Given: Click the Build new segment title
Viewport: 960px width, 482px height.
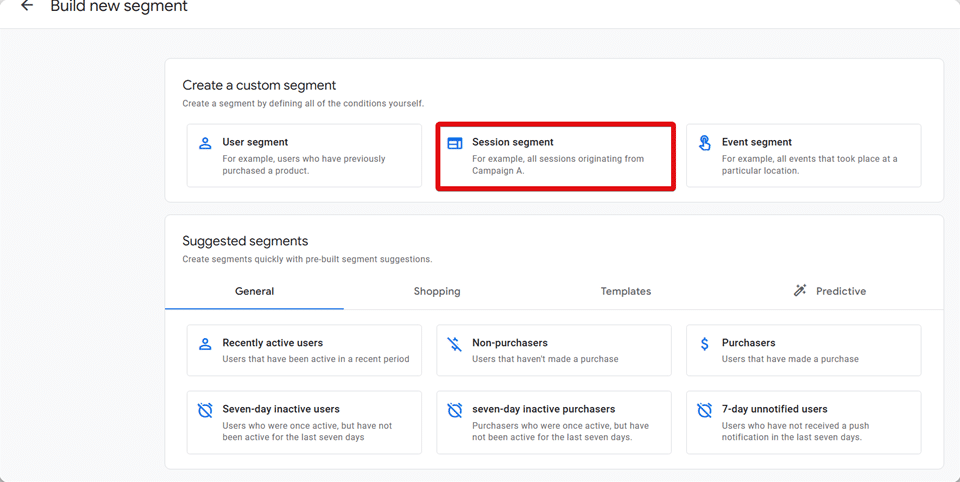Looking at the screenshot, I should pos(119,7).
